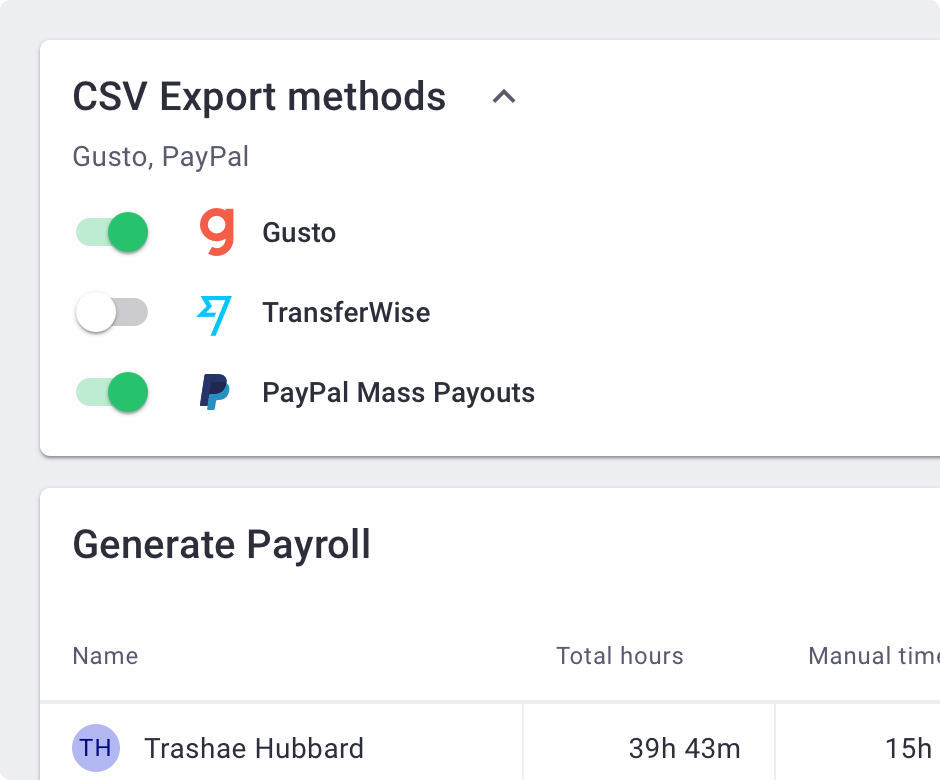
Task: Click the CSV Export methods heading
Action: pyautogui.click(x=259, y=97)
